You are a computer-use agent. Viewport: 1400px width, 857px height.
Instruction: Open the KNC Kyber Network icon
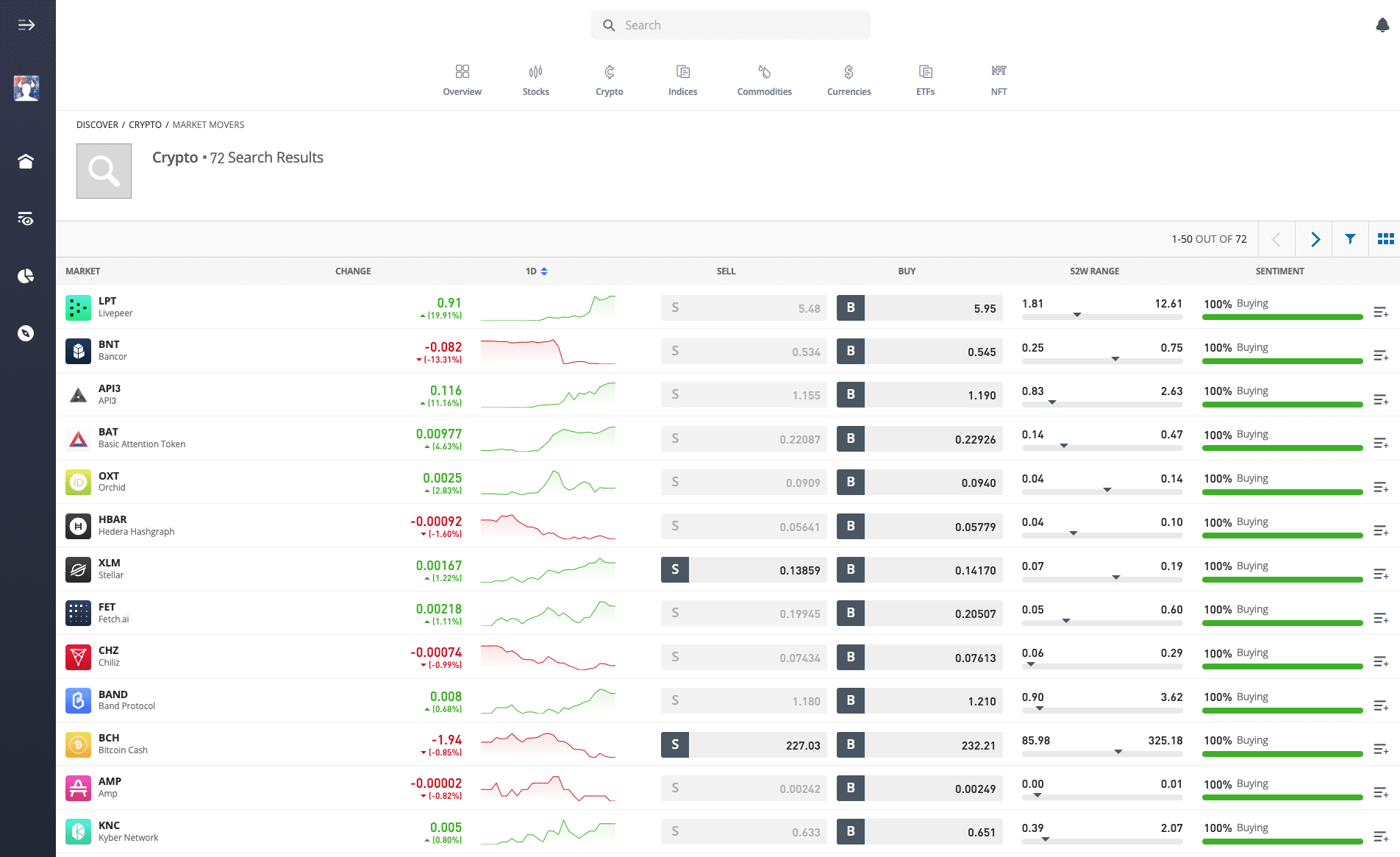[x=78, y=832]
